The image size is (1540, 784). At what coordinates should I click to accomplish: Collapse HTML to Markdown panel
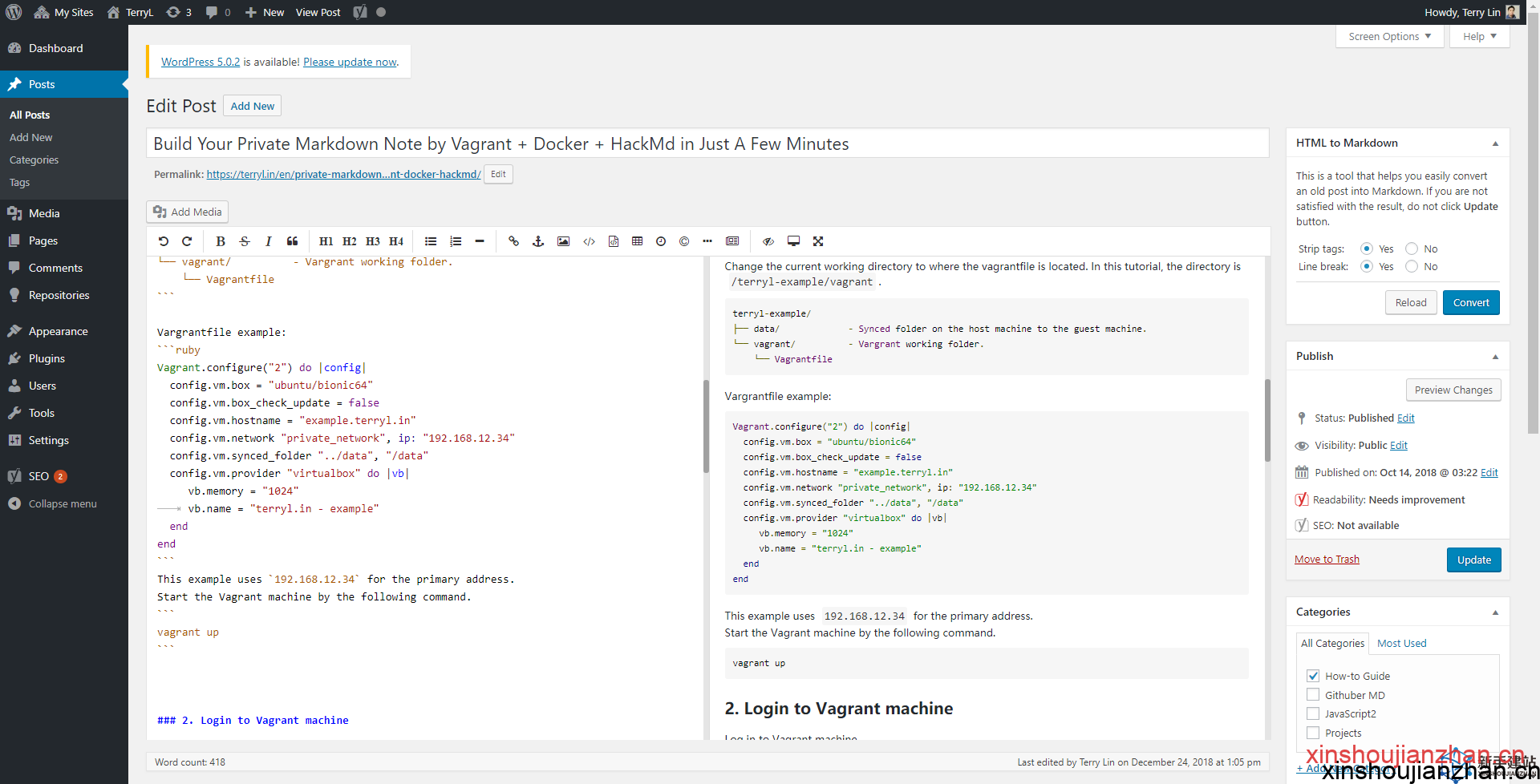(x=1495, y=143)
